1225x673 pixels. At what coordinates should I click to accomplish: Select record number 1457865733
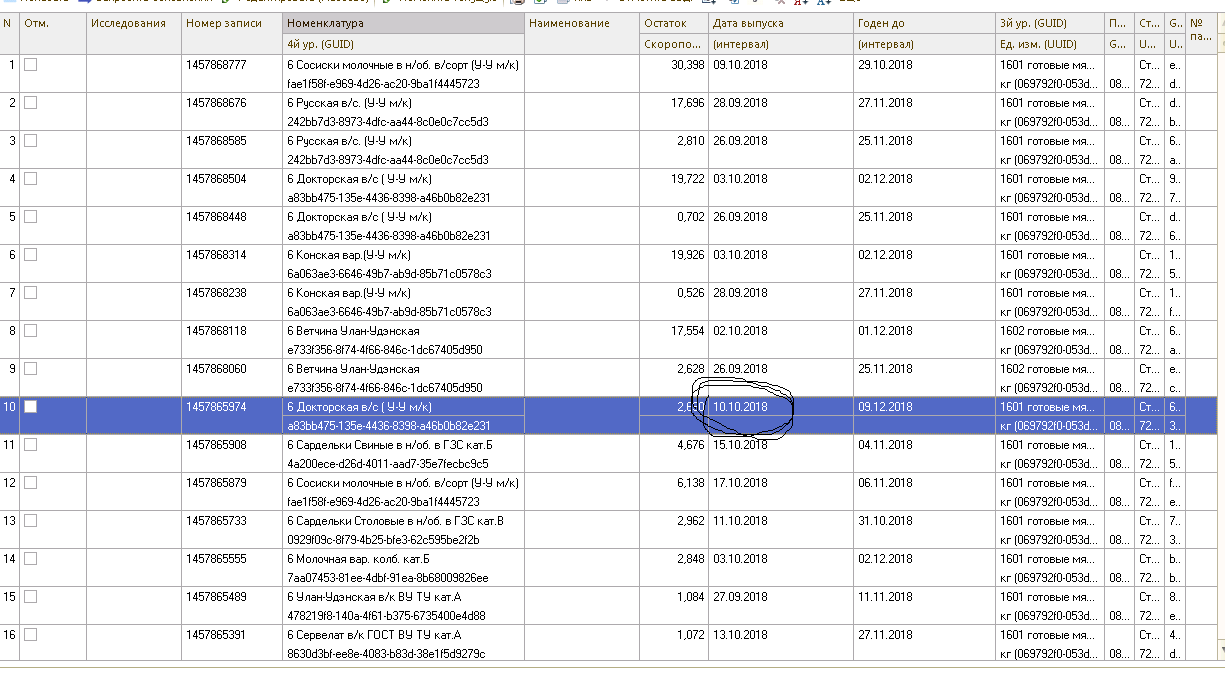pyautogui.click(x=216, y=521)
